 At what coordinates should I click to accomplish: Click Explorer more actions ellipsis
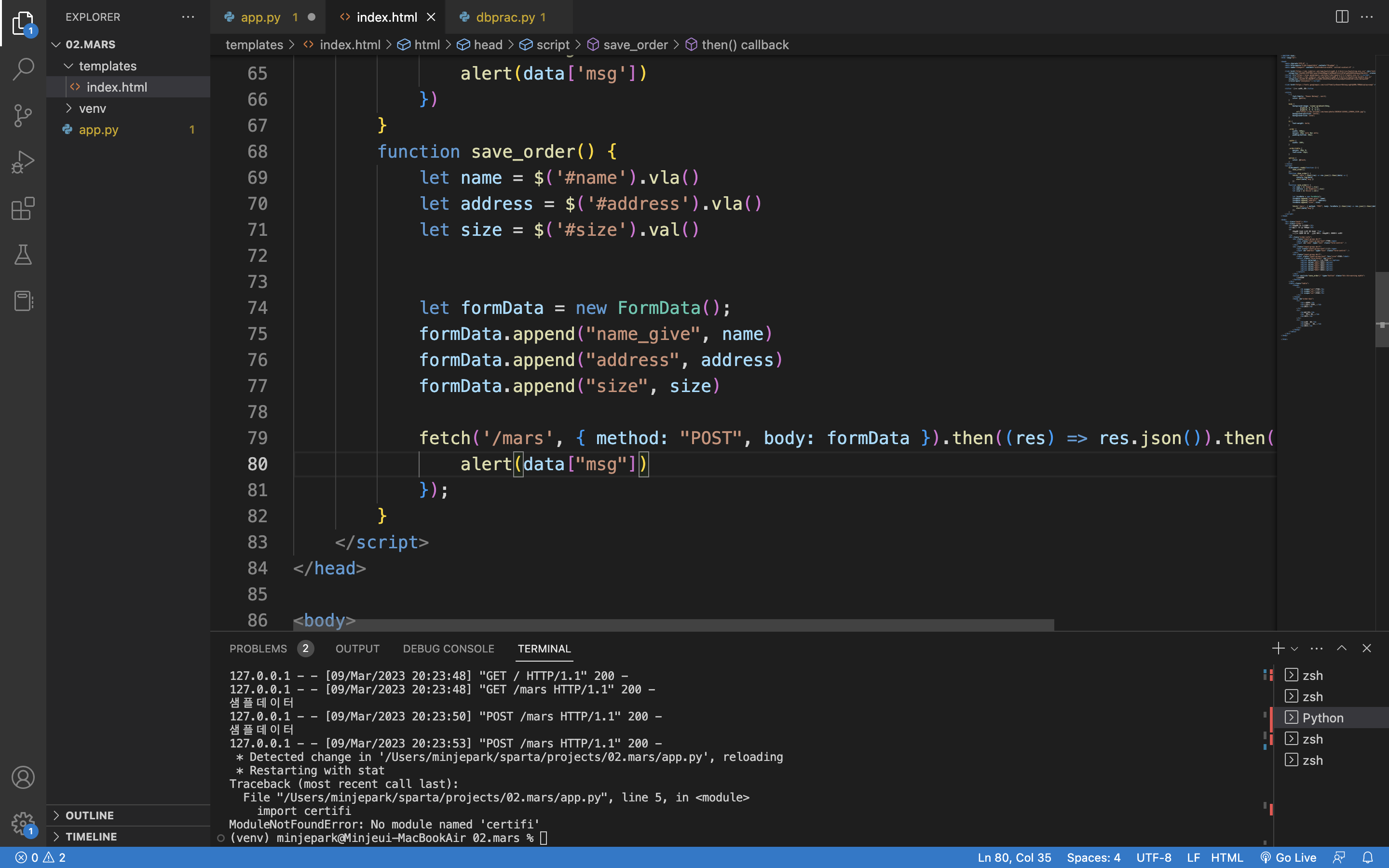[x=188, y=17]
